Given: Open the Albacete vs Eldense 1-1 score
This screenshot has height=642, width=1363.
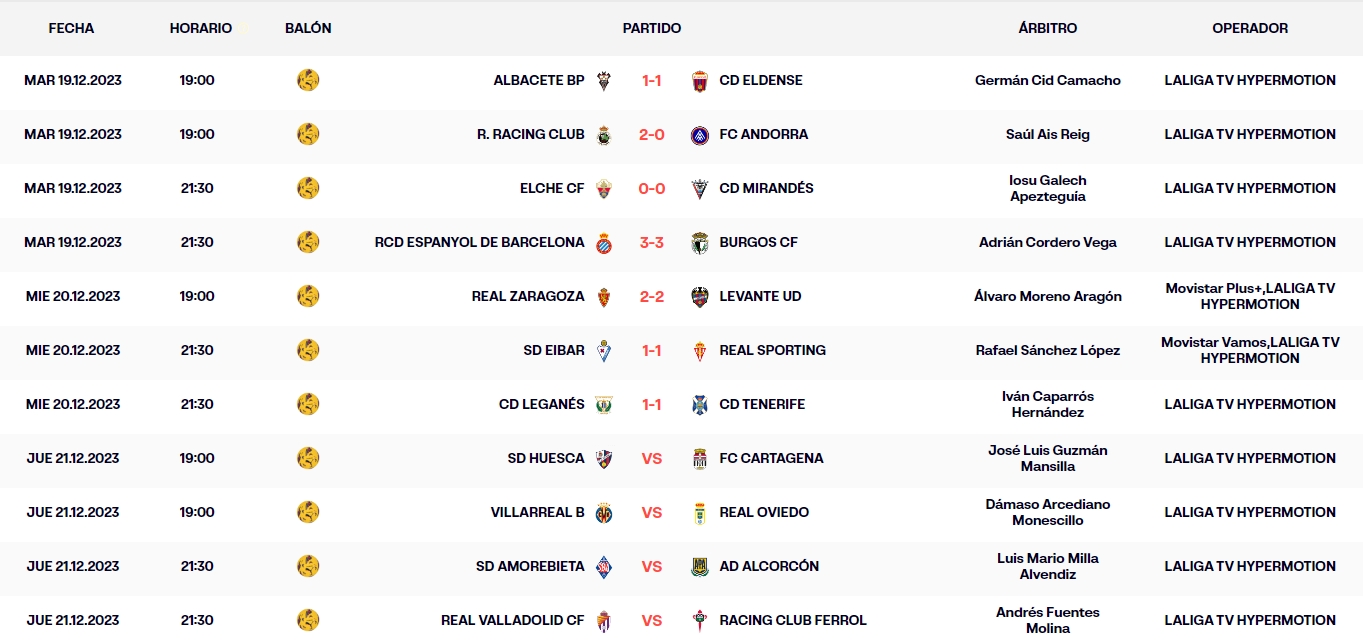Looking at the screenshot, I should [651, 80].
